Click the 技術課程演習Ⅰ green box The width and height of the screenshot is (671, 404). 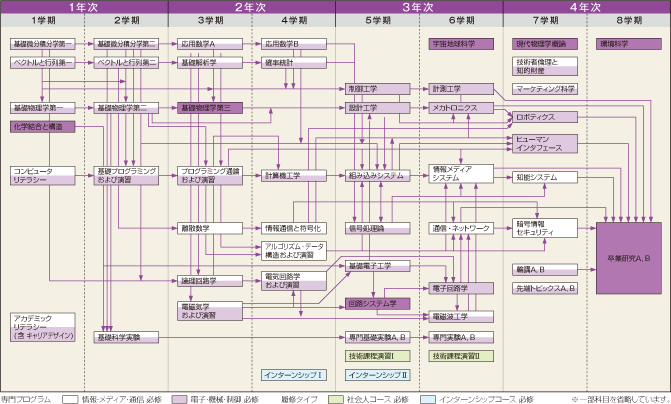(x=377, y=356)
